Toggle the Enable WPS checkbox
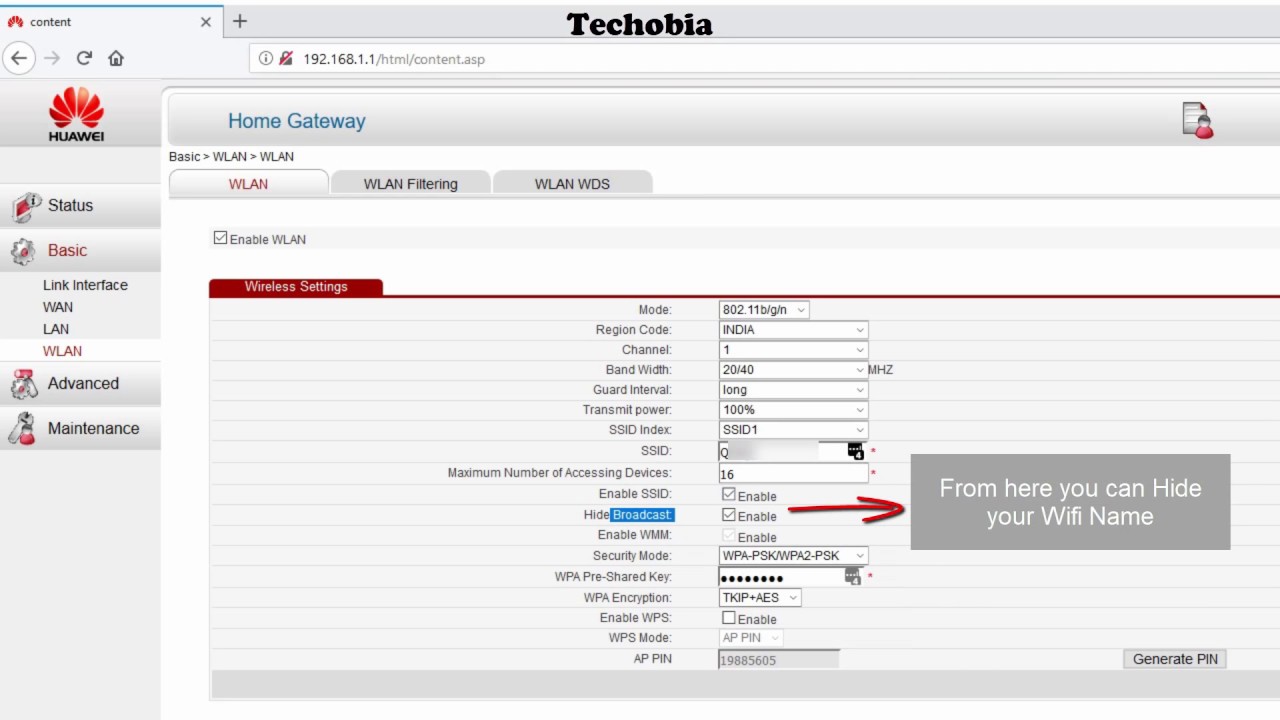Viewport: 1280px width, 720px height. [729, 618]
